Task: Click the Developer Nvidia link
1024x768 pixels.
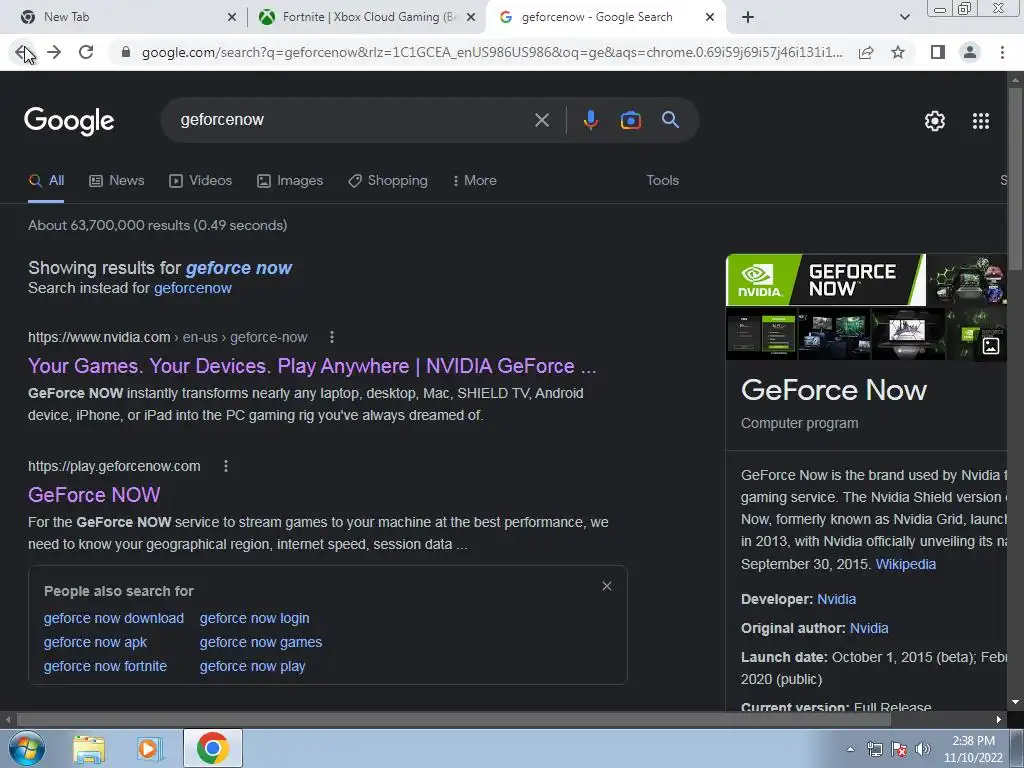Action: [837, 600]
